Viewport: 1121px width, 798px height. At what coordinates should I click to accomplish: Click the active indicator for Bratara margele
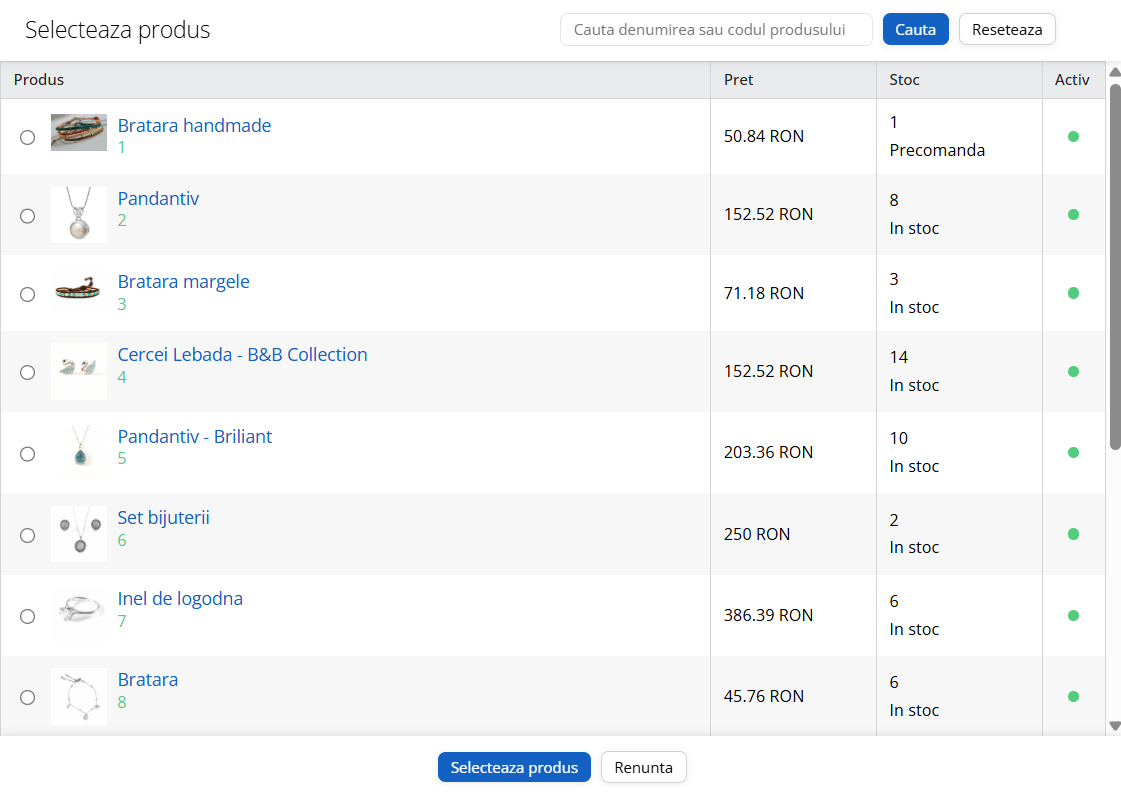(1073, 293)
